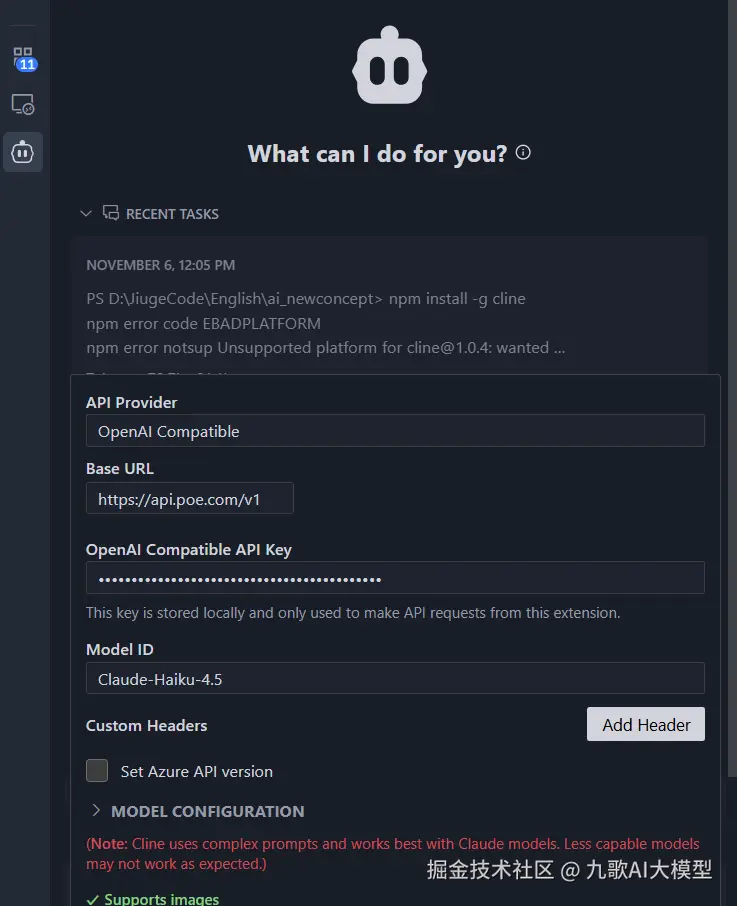Image resolution: width=737 pixels, height=906 pixels.
Task: Click the OpenAI Compatible API Key field
Action: [395, 578]
